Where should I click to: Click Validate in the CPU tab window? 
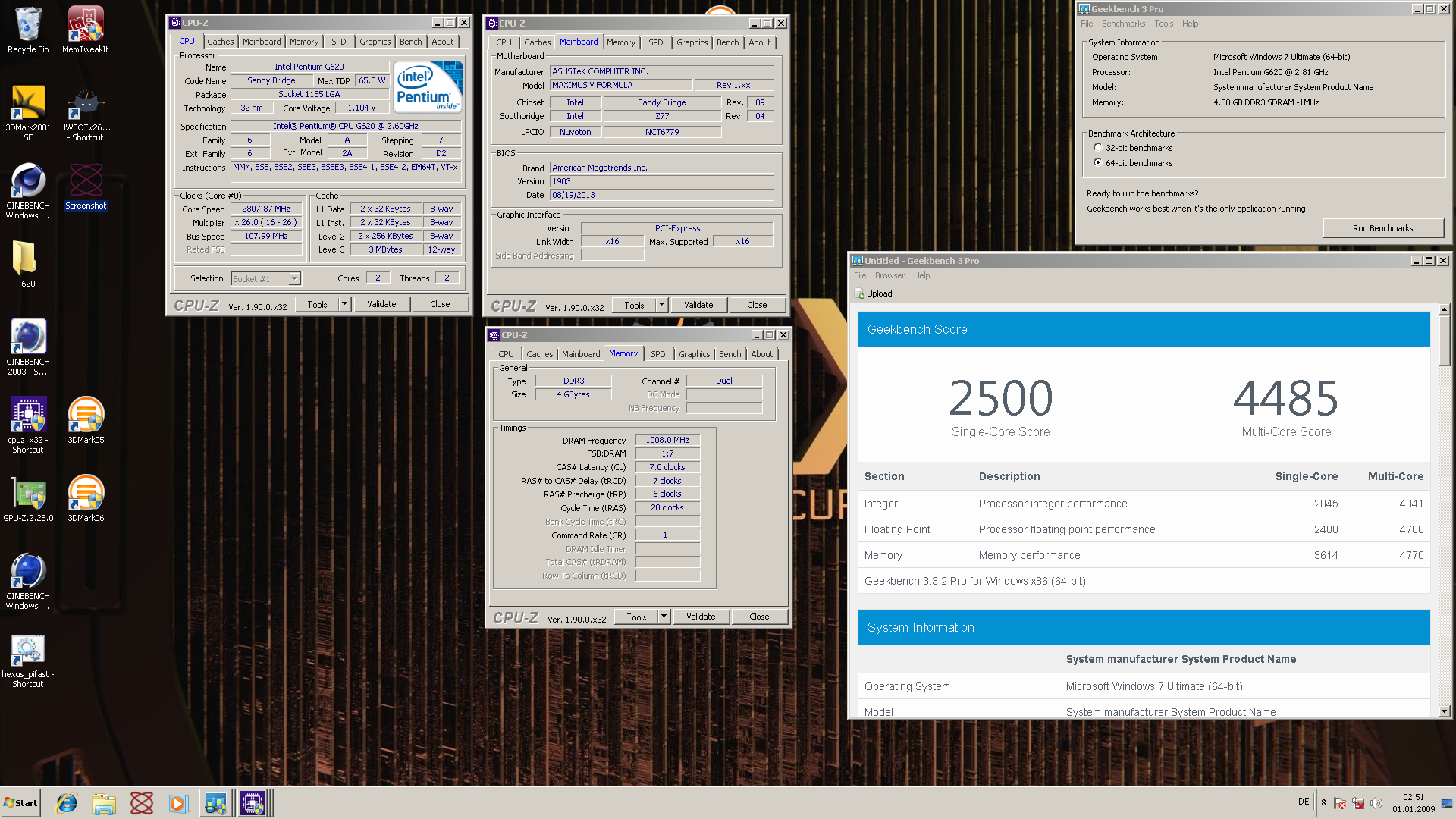click(x=381, y=305)
